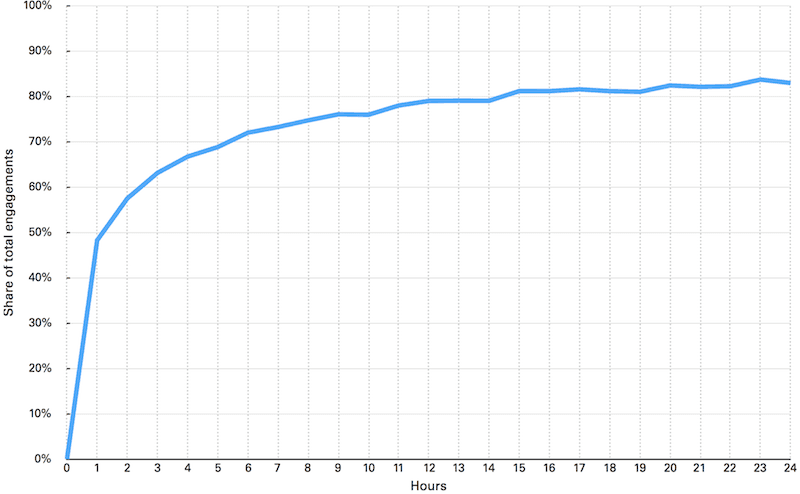Click the 100% label on the y-axis

(x=40, y=6)
